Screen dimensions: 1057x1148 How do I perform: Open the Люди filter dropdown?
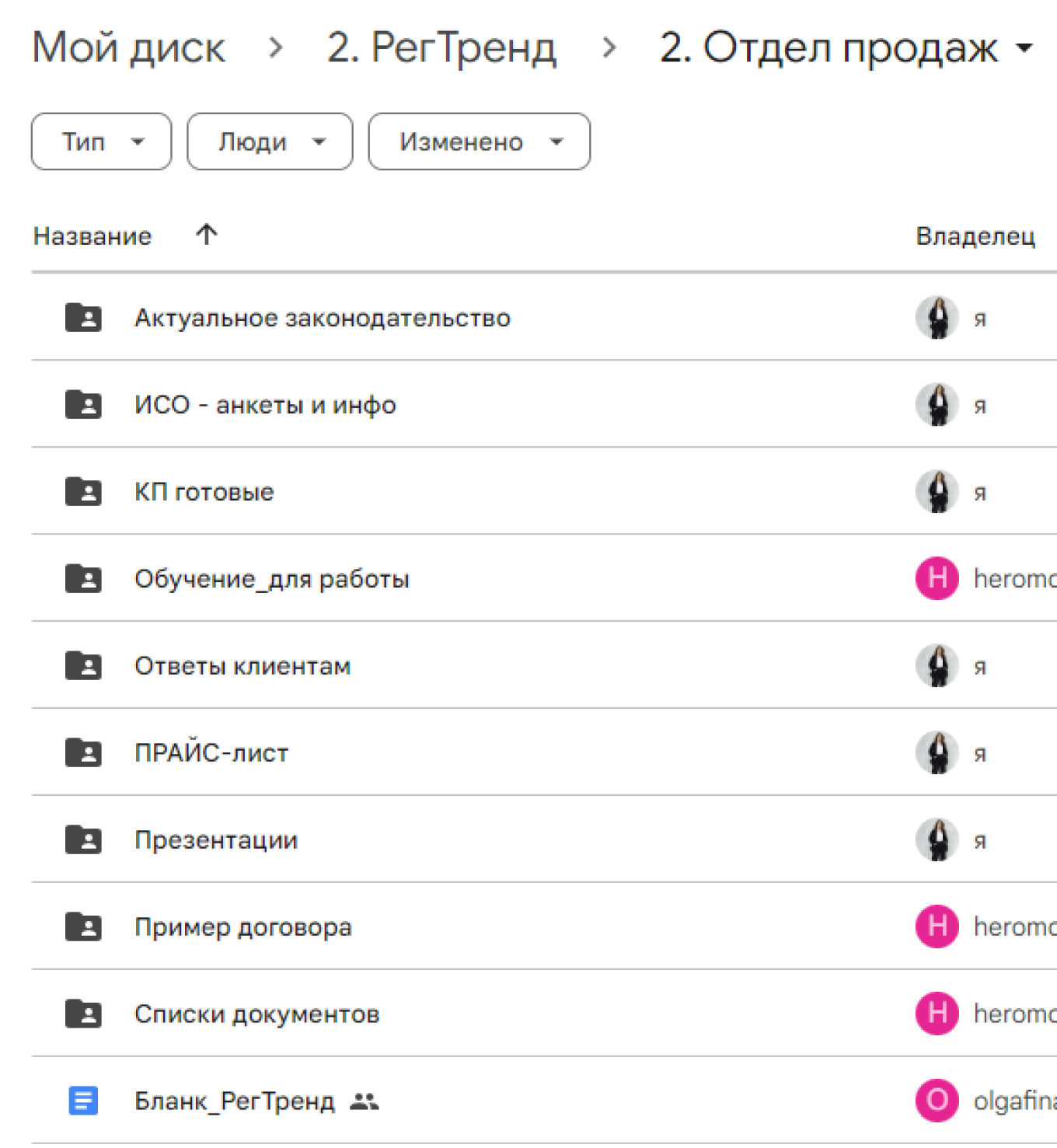270,141
